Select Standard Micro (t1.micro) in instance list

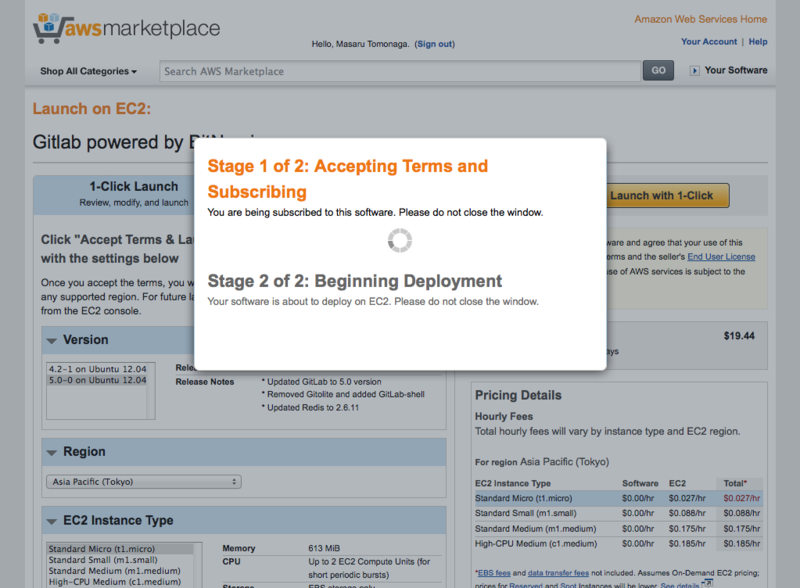click(x=120, y=549)
